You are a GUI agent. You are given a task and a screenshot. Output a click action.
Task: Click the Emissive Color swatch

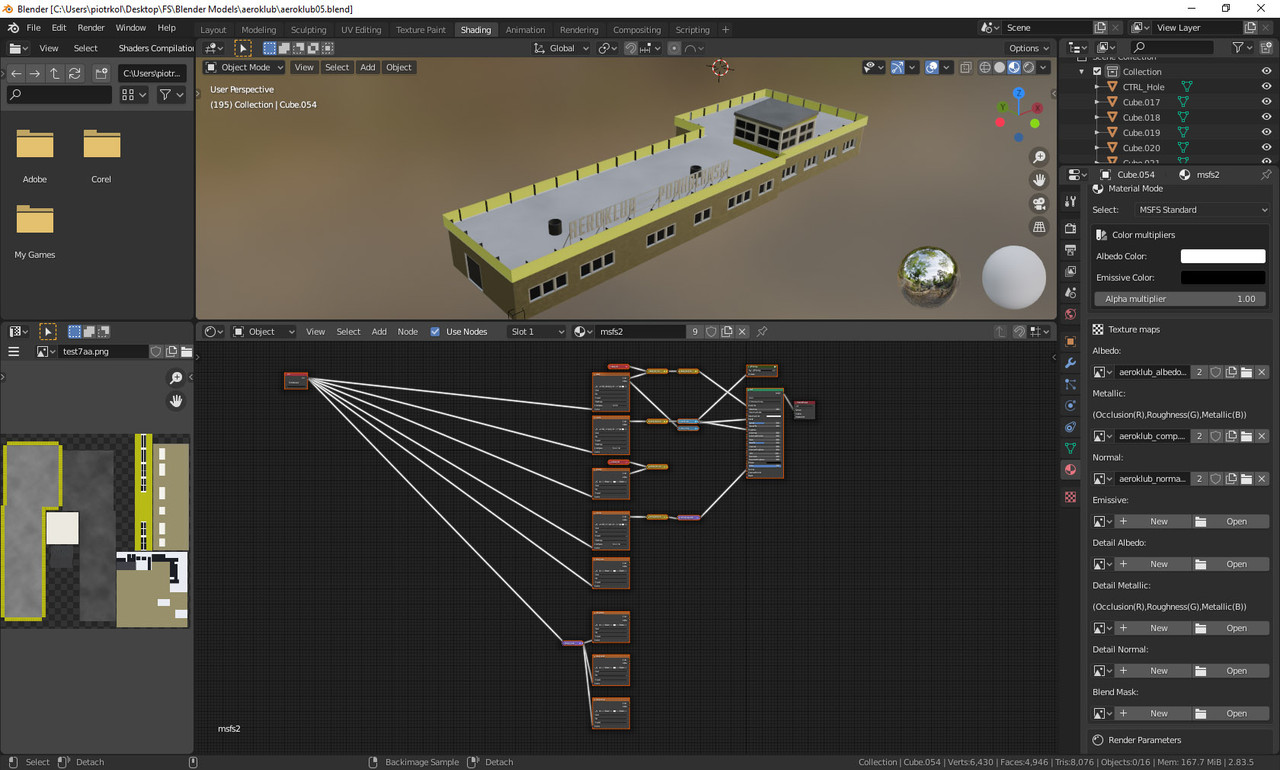click(1223, 278)
